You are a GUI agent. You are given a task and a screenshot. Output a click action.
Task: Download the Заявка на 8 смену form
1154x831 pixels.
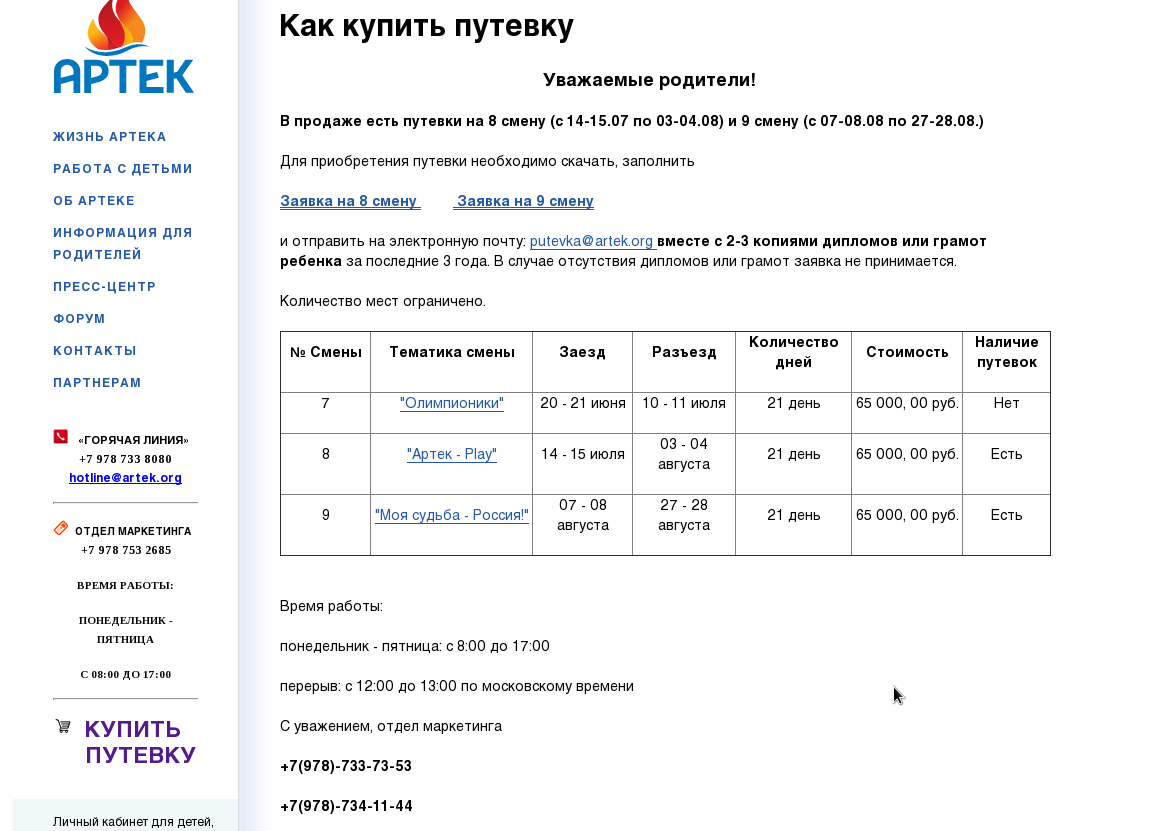(x=350, y=201)
